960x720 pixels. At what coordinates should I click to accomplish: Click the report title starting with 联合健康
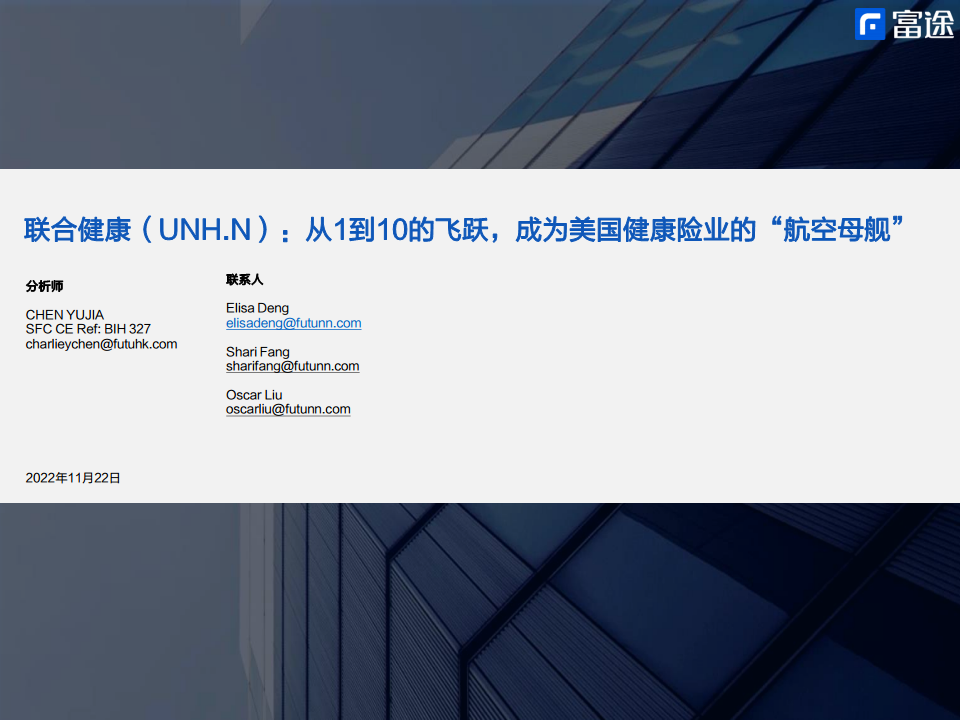point(464,230)
